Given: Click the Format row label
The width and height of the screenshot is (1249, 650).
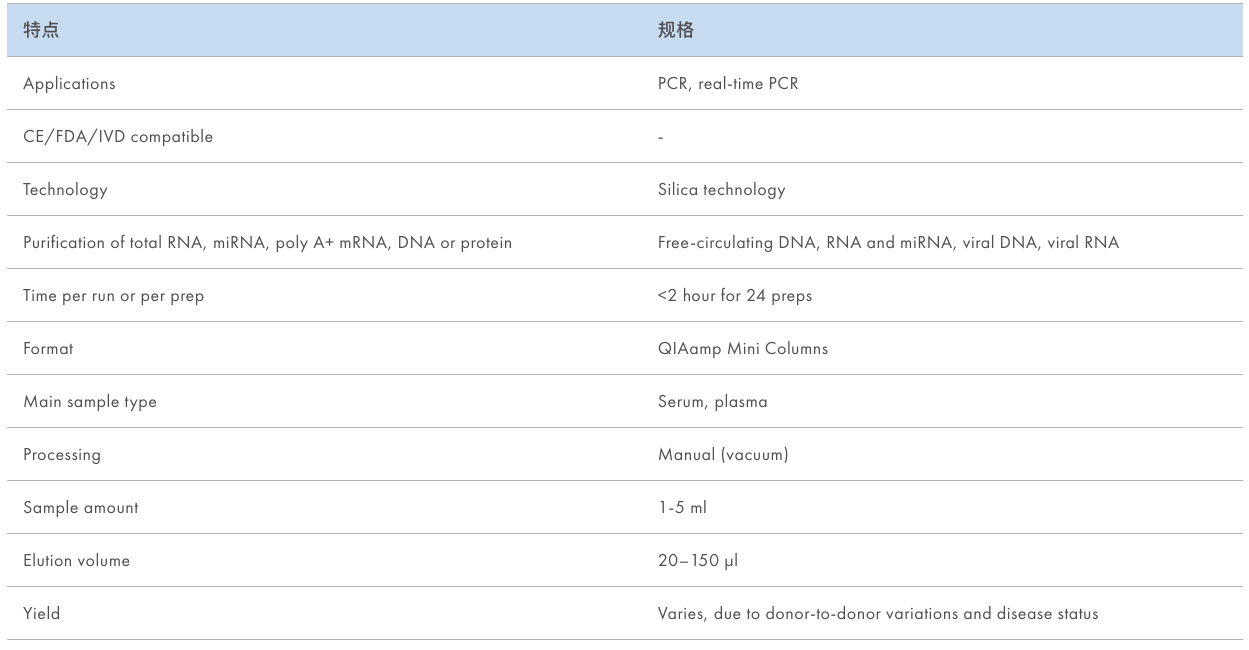Looking at the screenshot, I should (x=48, y=349).
